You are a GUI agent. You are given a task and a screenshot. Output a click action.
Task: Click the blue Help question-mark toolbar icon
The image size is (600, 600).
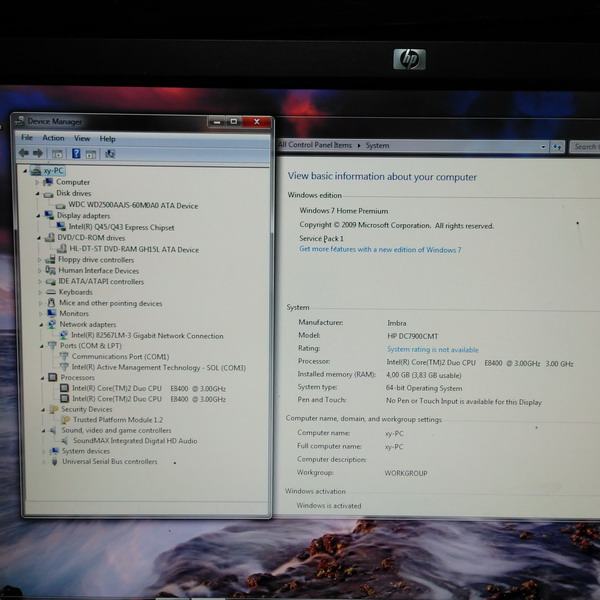[76, 153]
